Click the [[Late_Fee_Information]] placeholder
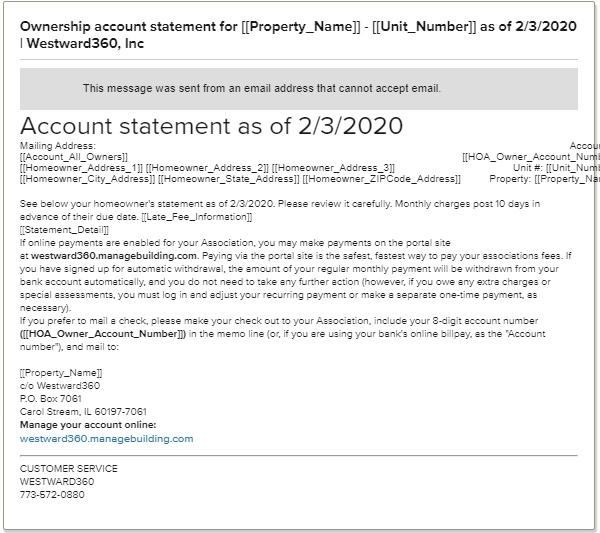 pos(197,217)
